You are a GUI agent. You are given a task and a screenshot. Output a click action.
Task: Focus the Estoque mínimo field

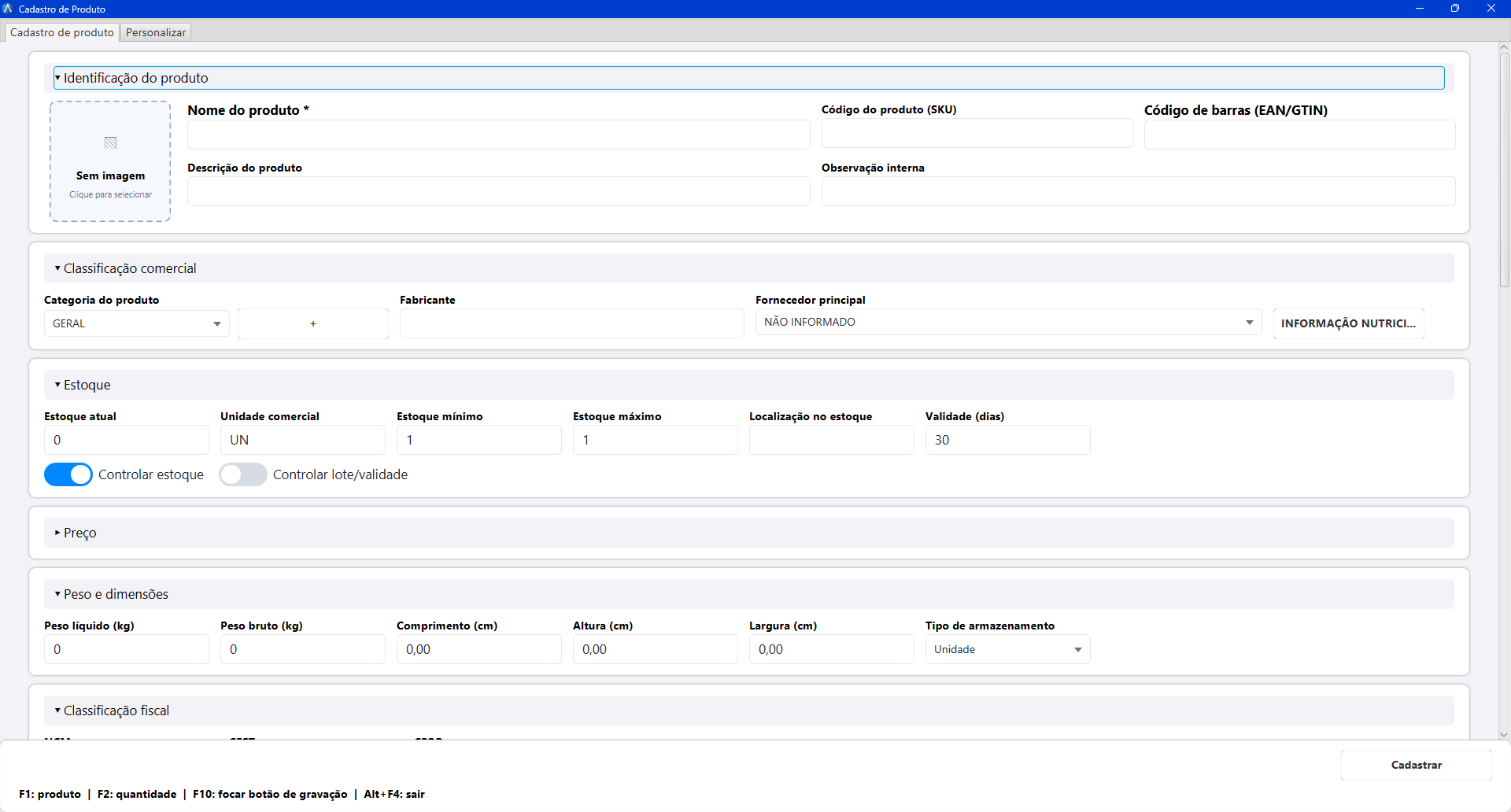click(479, 440)
